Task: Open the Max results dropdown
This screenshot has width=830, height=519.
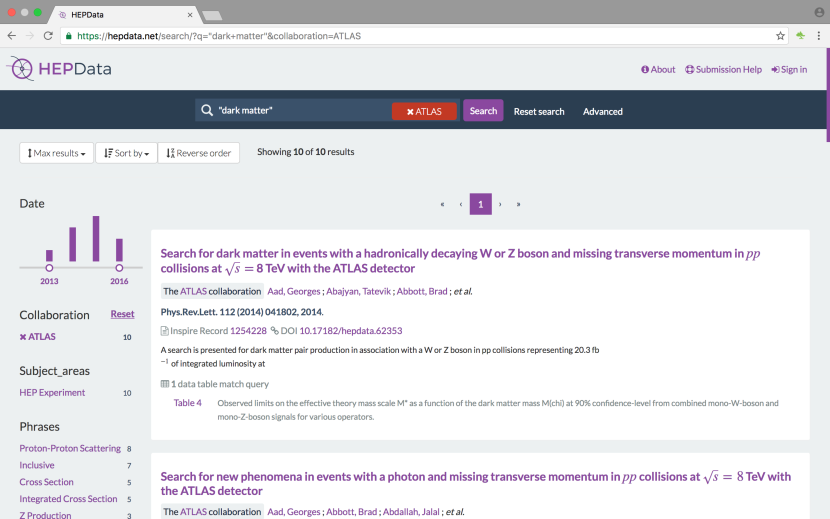Action: click(x=57, y=153)
